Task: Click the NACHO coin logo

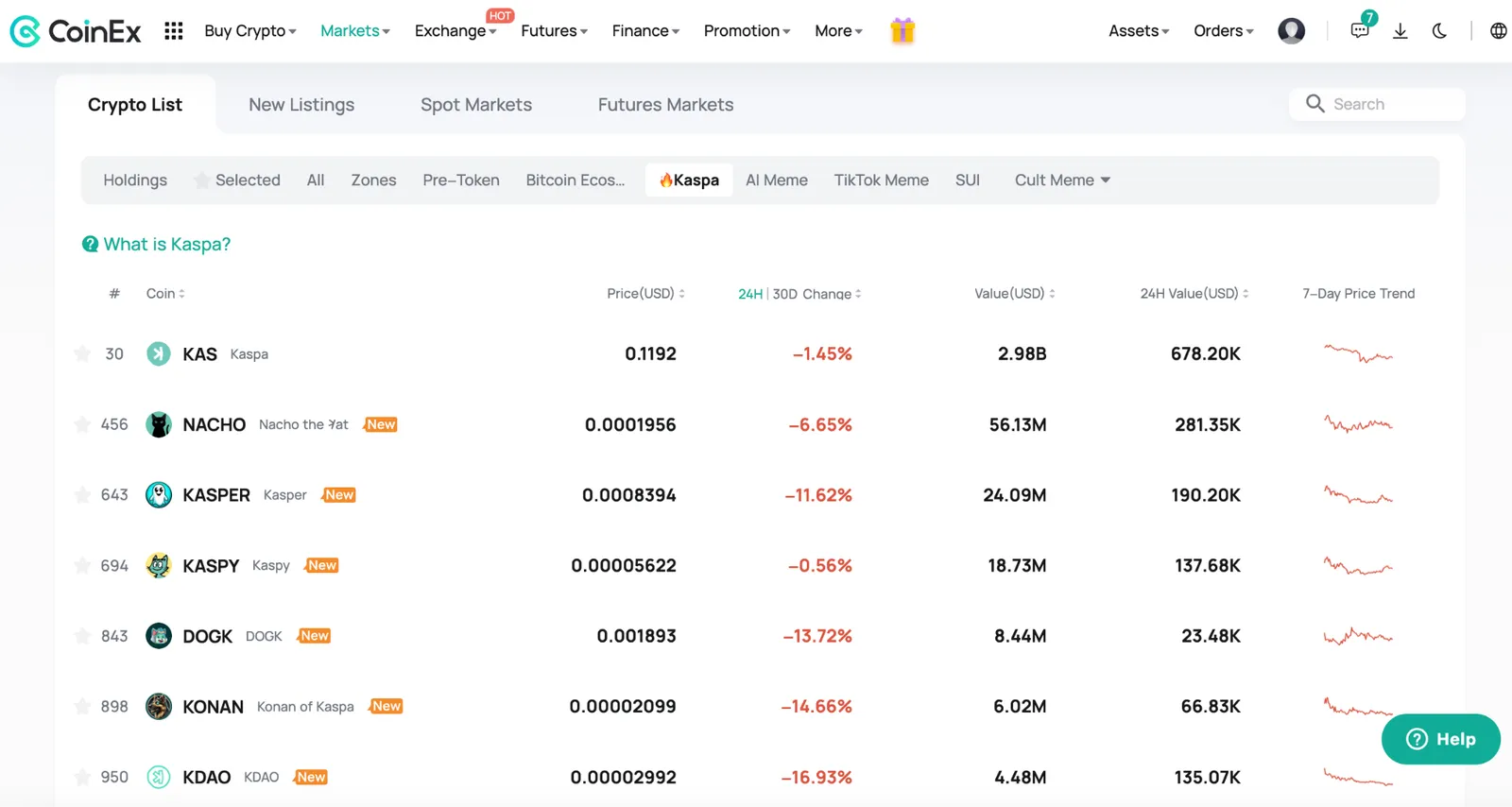Action: point(159,424)
